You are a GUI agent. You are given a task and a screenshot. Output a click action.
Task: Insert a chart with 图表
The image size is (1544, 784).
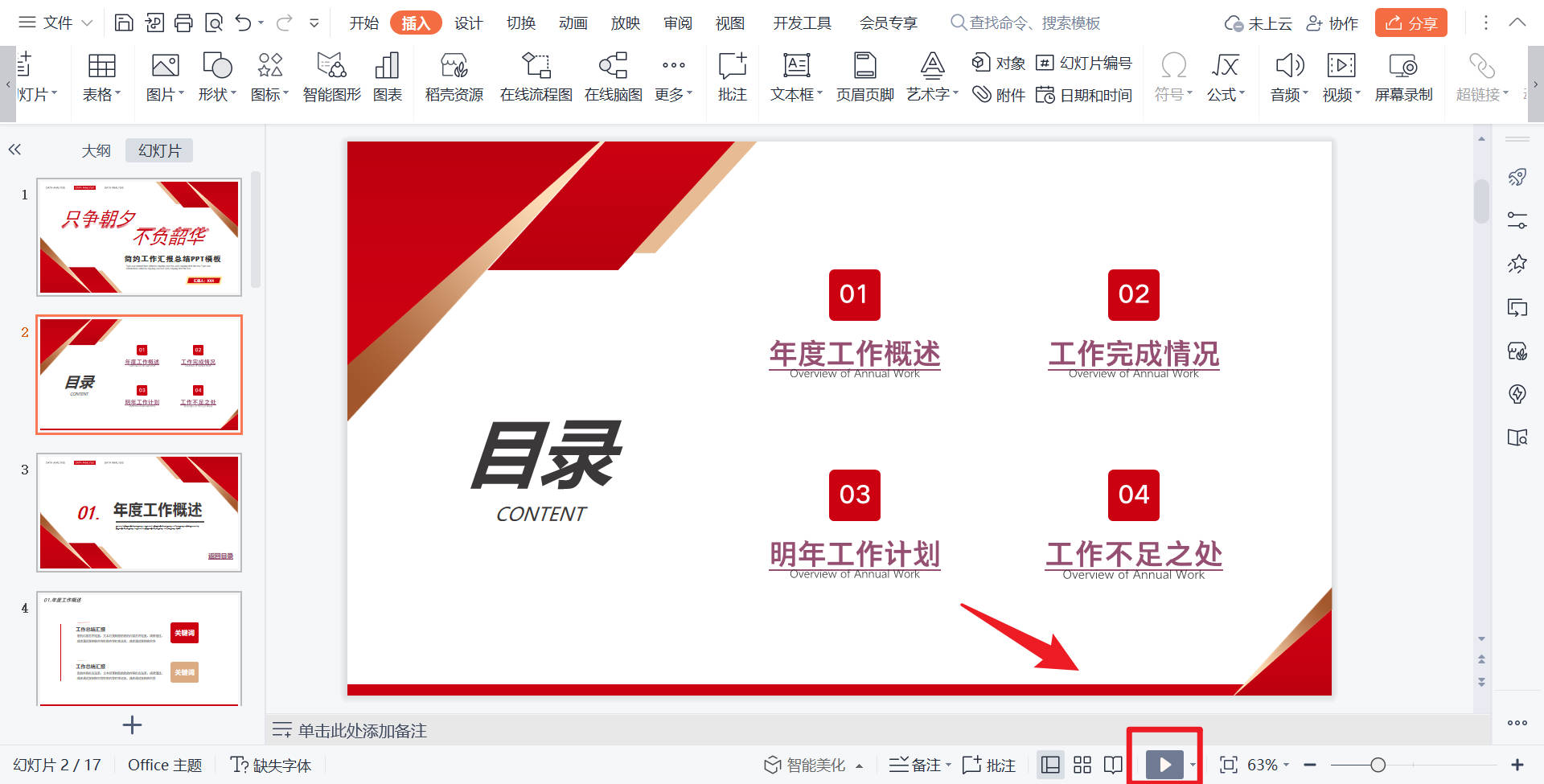tap(388, 78)
